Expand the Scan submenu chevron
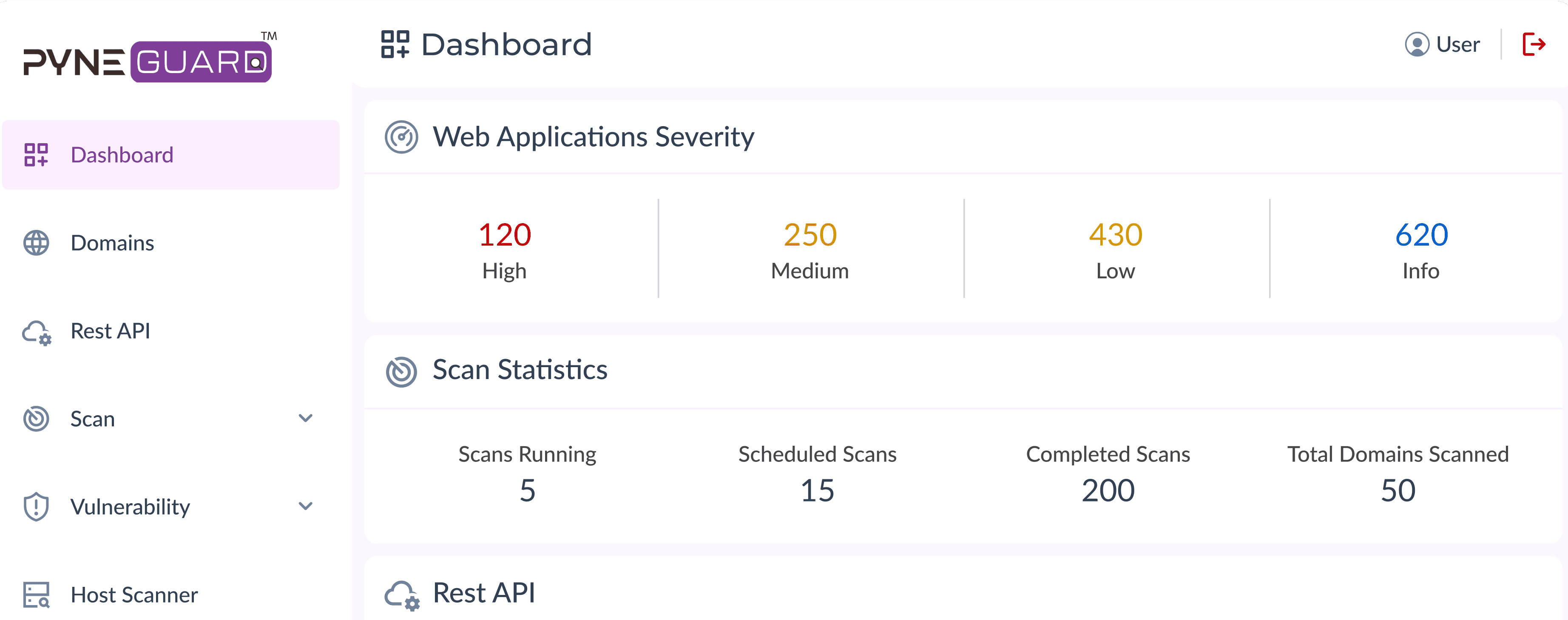Image resolution: width=1568 pixels, height=620 pixels. tap(306, 418)
